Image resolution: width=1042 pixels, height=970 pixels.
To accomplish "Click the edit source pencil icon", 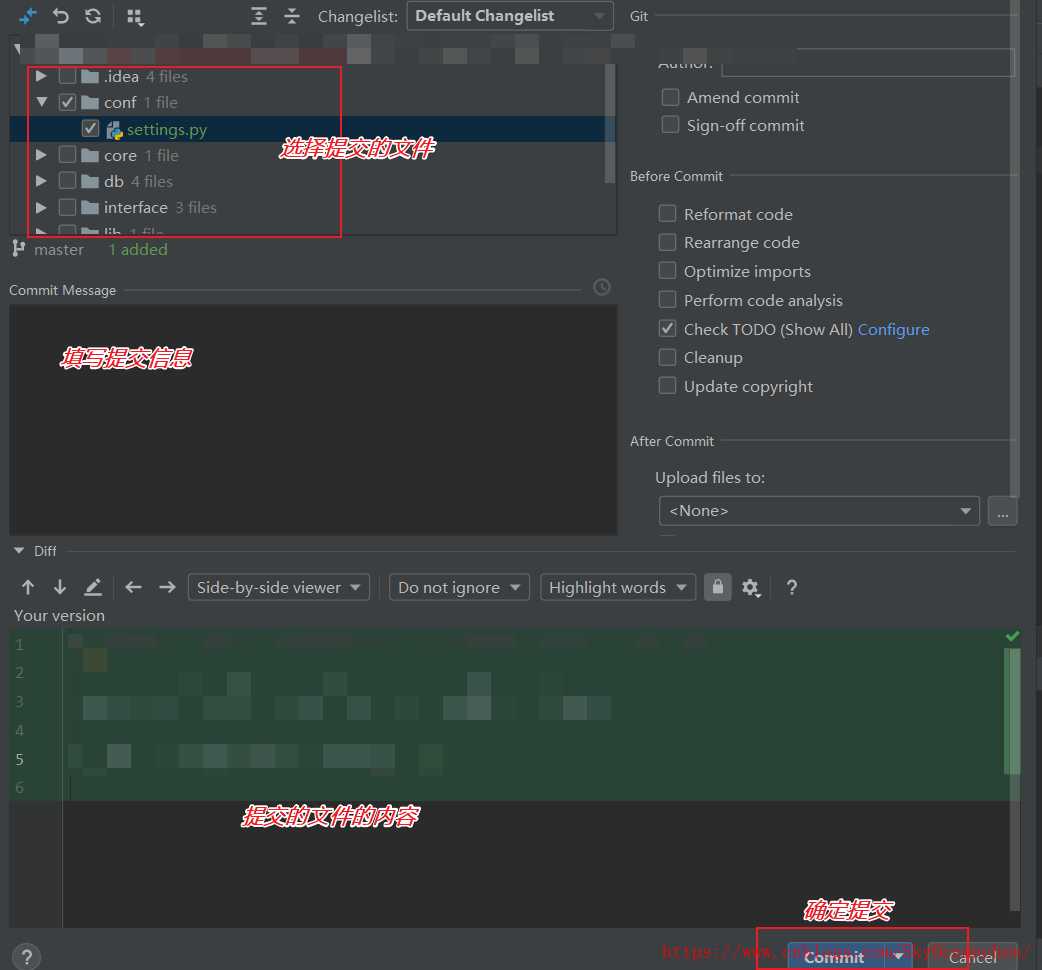I will coord(93,587).
